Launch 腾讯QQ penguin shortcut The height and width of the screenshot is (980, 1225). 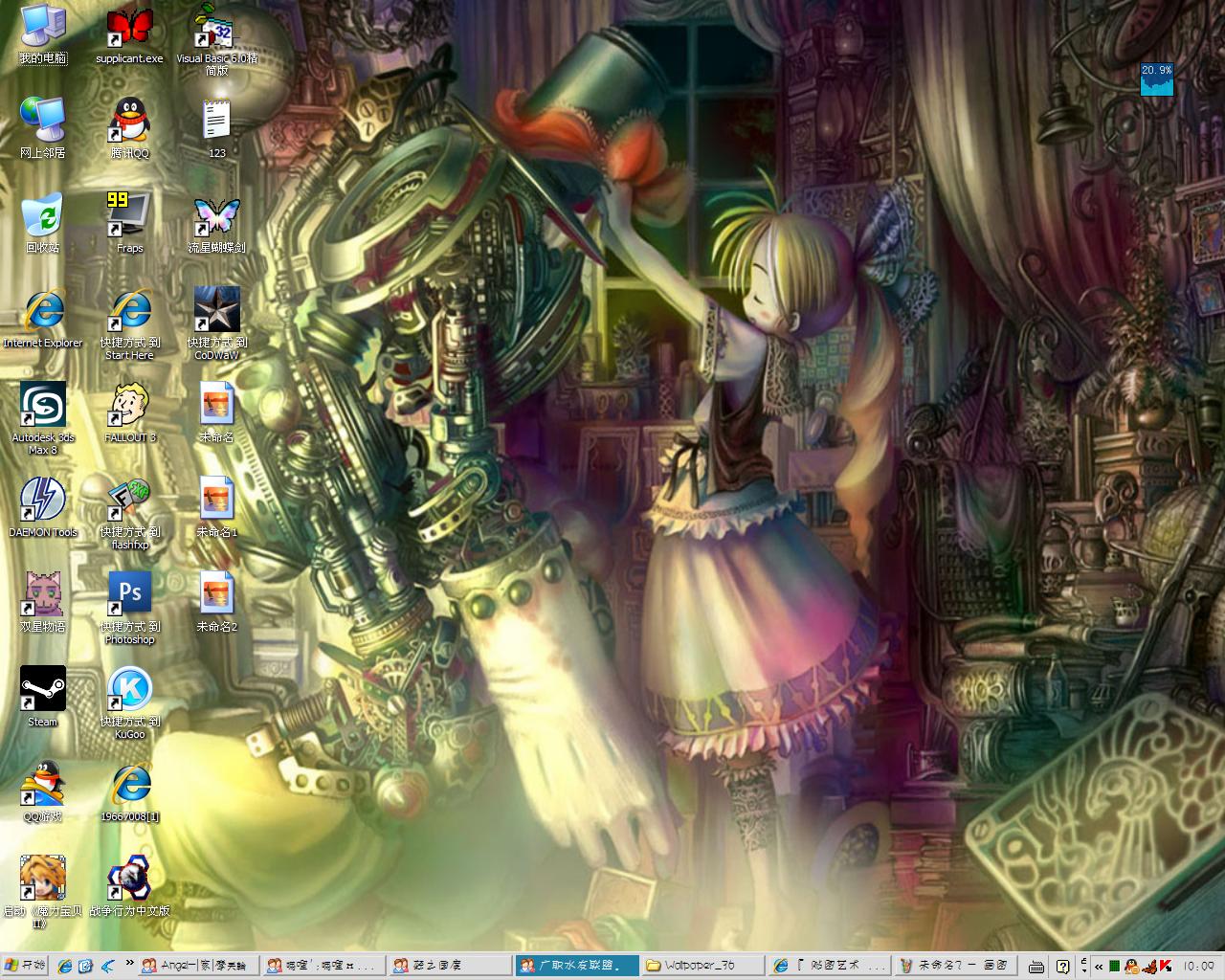coord(129,128)
